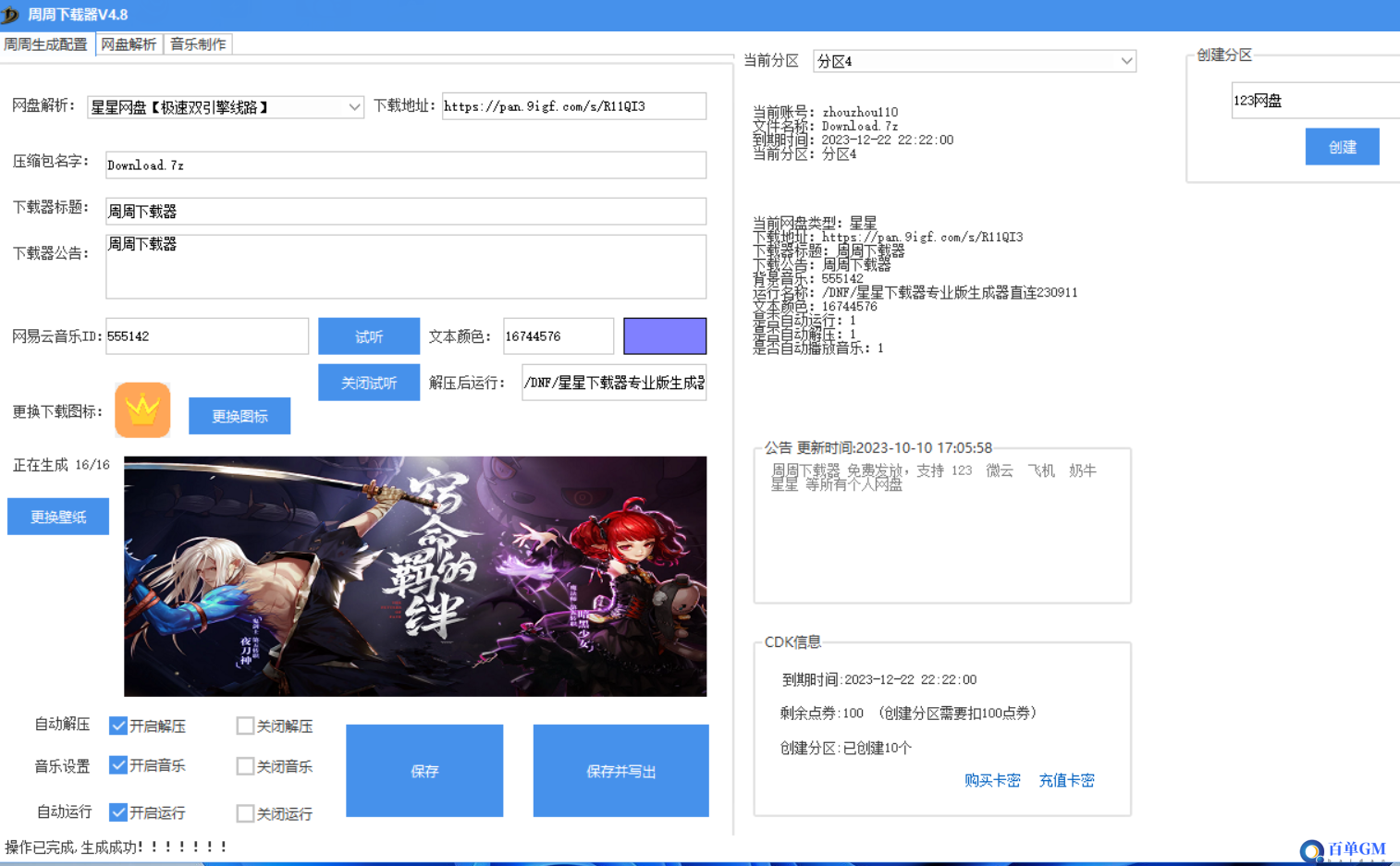1400x866 pixels.
Task: Expand the 网盘解析 cloud-drive dropdown
Action: pos(226,107)
